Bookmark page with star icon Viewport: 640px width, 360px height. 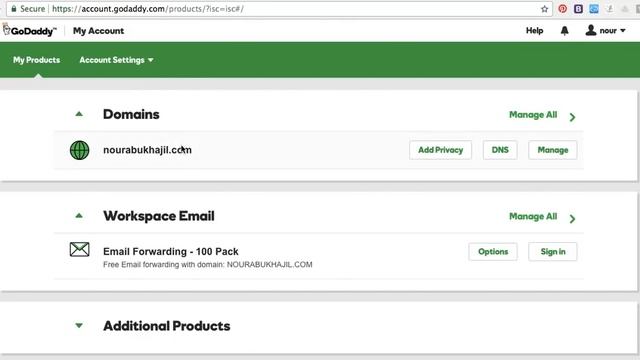[x=544, y=9]
